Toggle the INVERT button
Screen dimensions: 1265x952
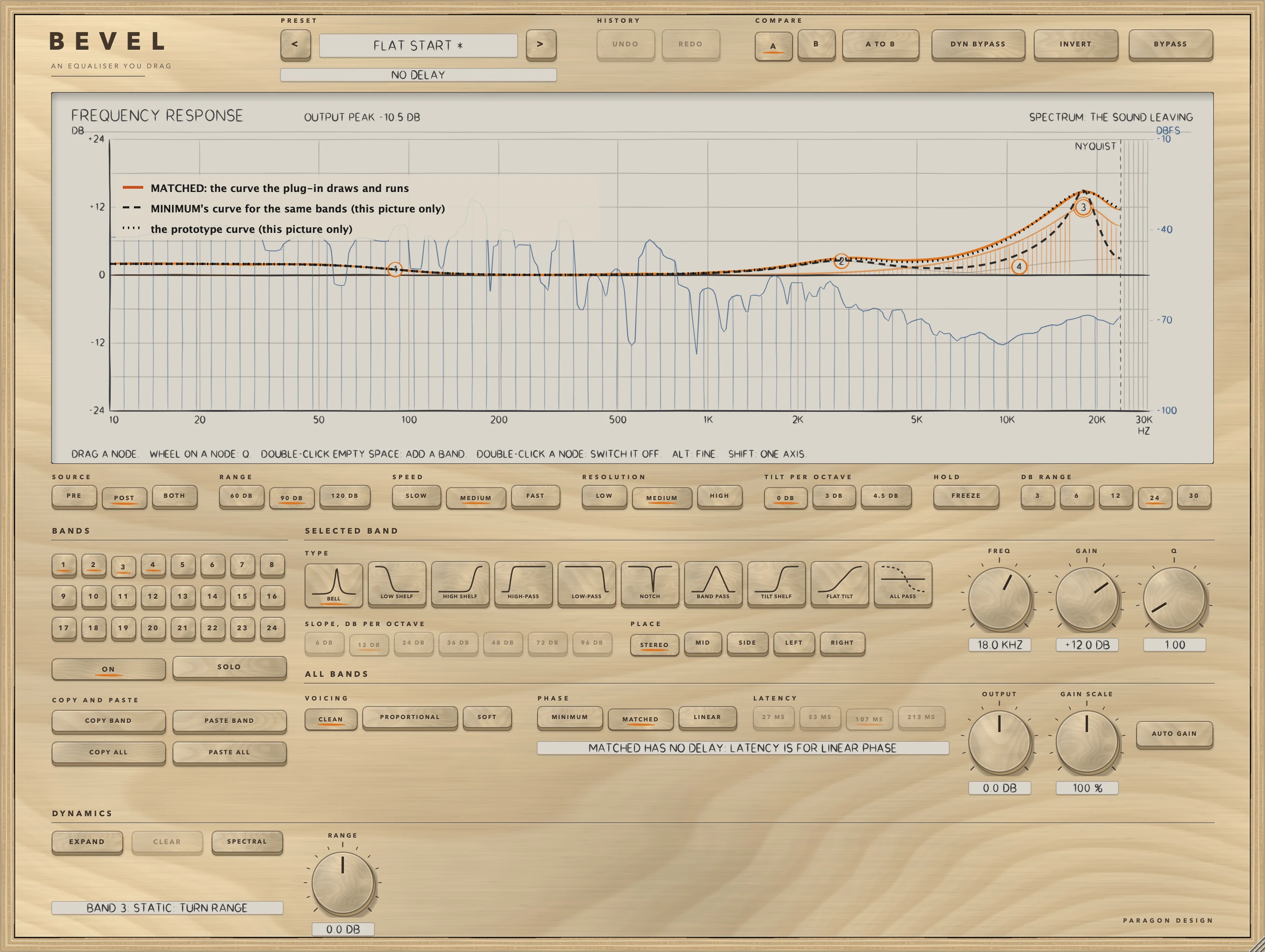tap(1075, 45)
